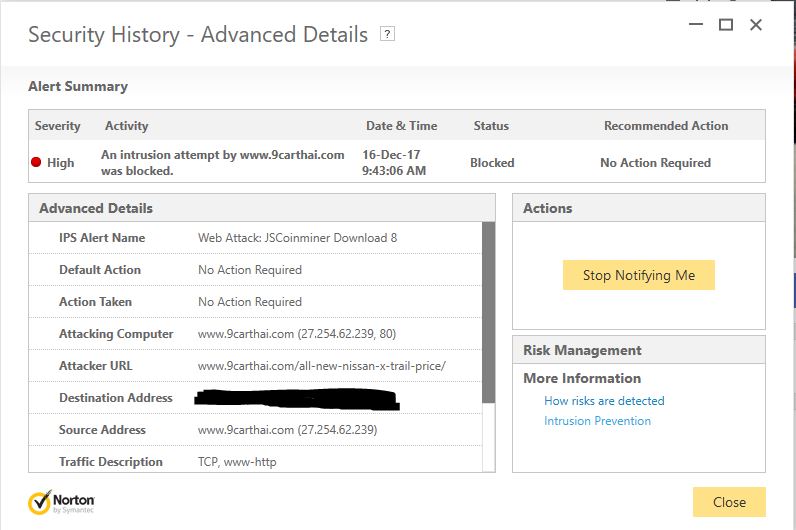The image size is (796, 530).
Task: Click the Recommended Action column header
Action: tap(666, 126)
